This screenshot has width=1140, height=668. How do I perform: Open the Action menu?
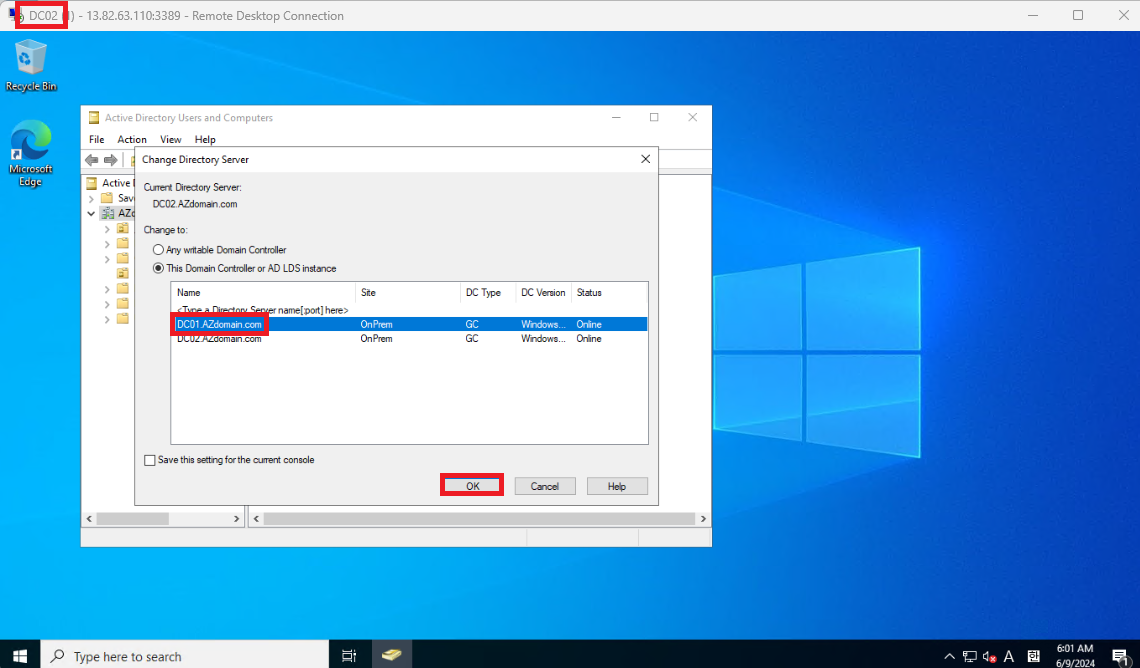[132, 140]
